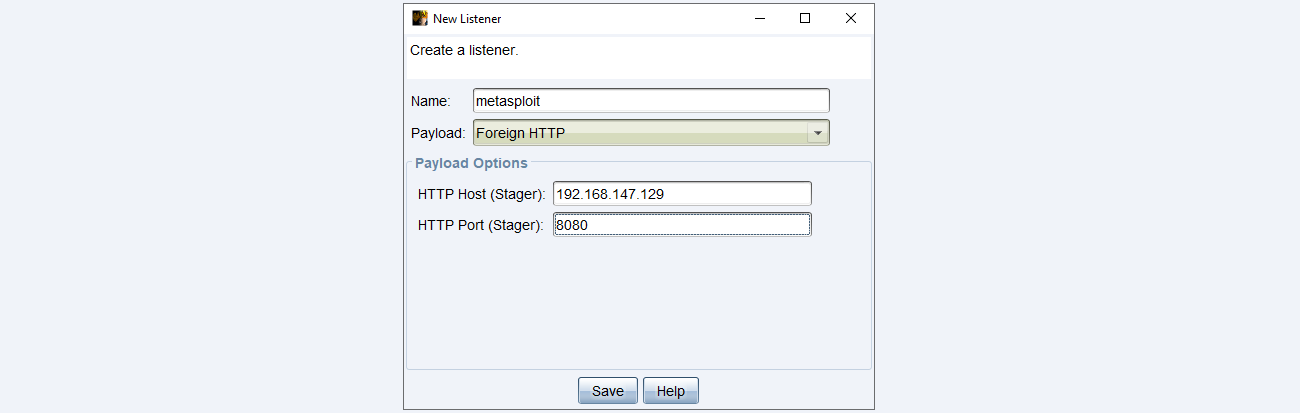Click the "HTTP Port (Stager):" label
1300x413 pixels.
pos(481,225)
